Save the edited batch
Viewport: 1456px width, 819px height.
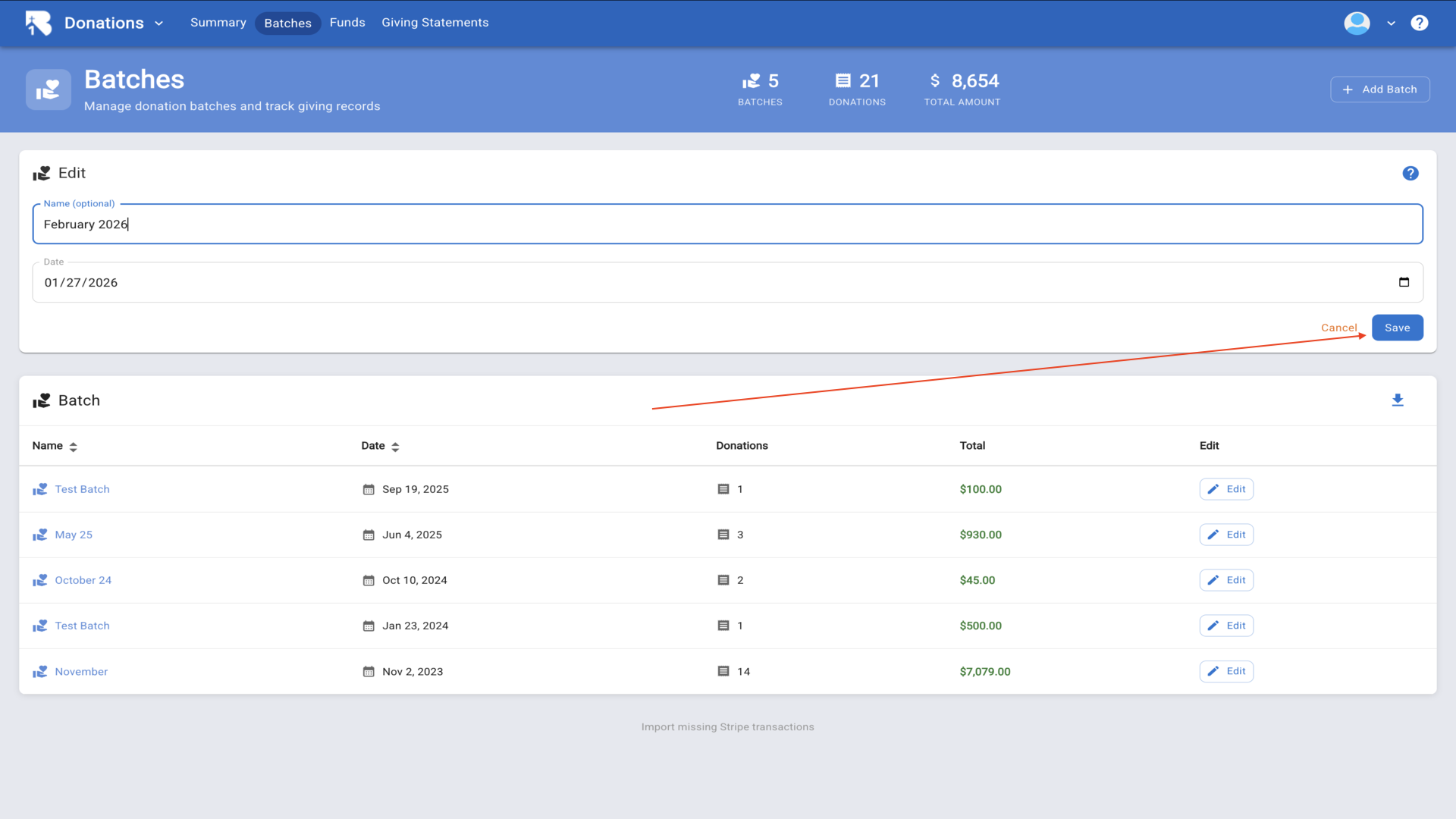[x=1397, y=328]
